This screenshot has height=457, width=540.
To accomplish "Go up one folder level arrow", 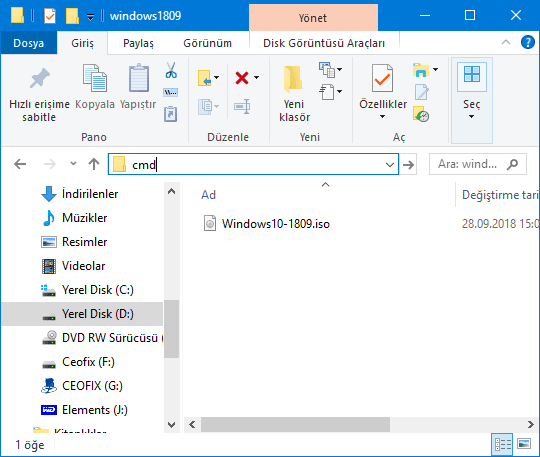I will [x=94, y=164].
